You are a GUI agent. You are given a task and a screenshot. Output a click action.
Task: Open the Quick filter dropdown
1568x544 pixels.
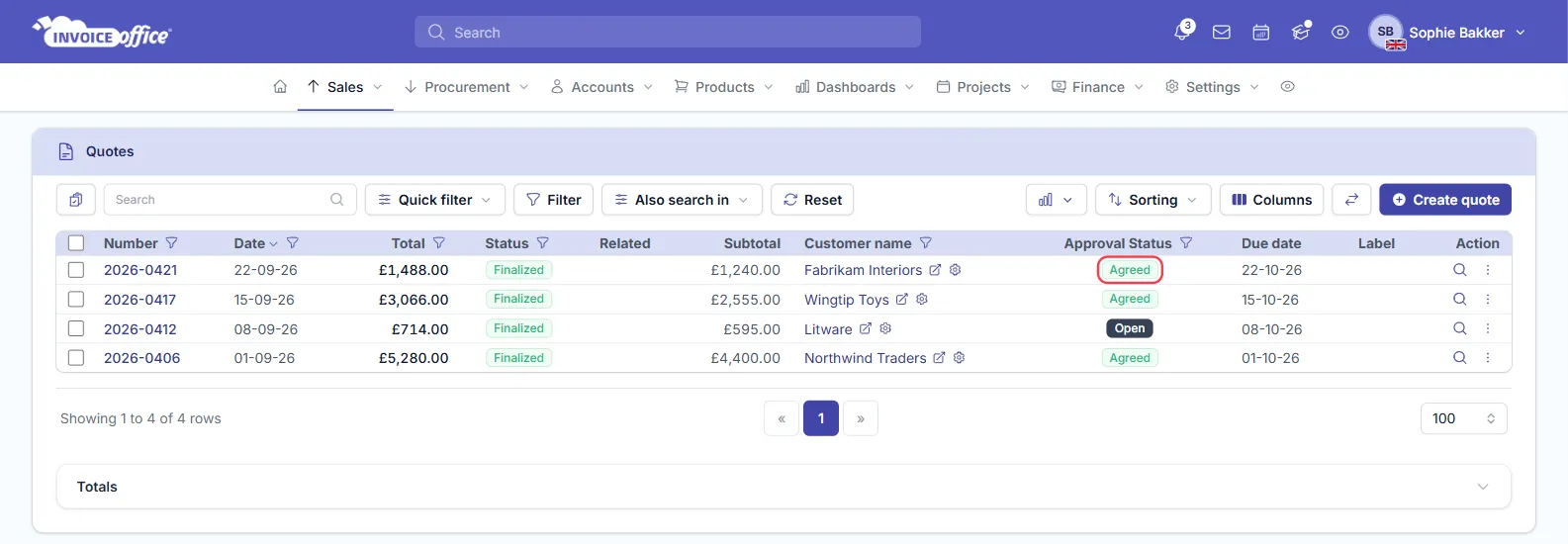tap(435, 200)
